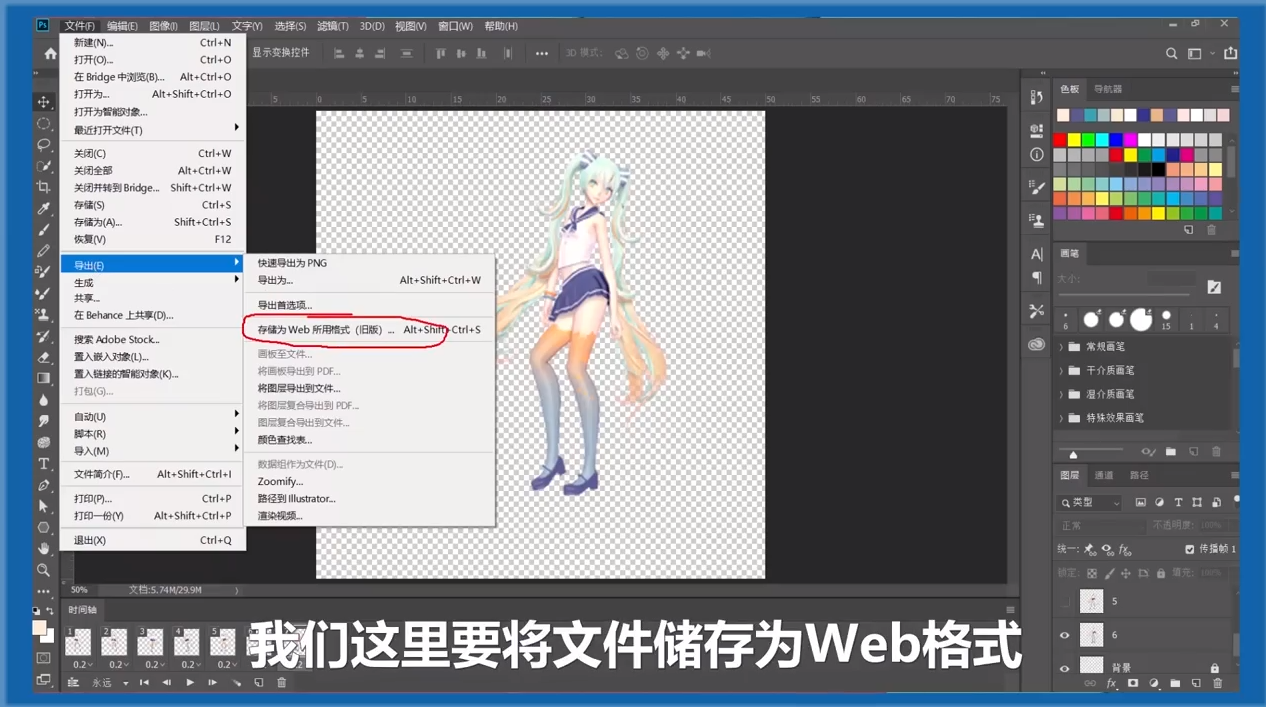Create new swatch in the Swatches panel
1266x707 pixels.
tap(1189, 230)
